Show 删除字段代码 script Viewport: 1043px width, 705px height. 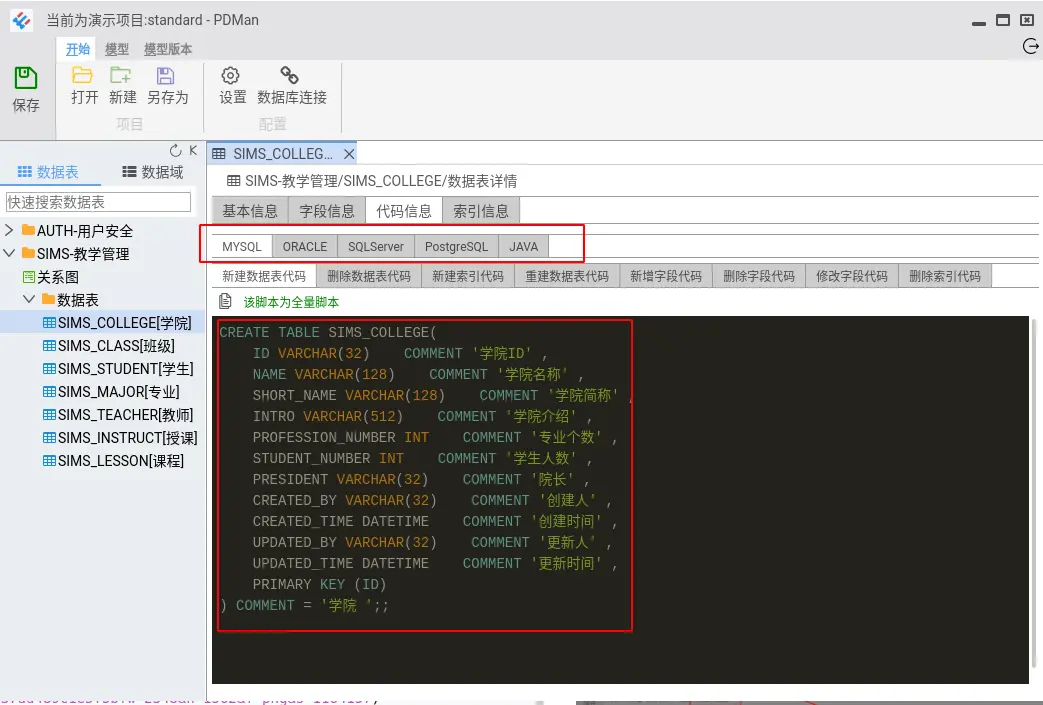759,276
